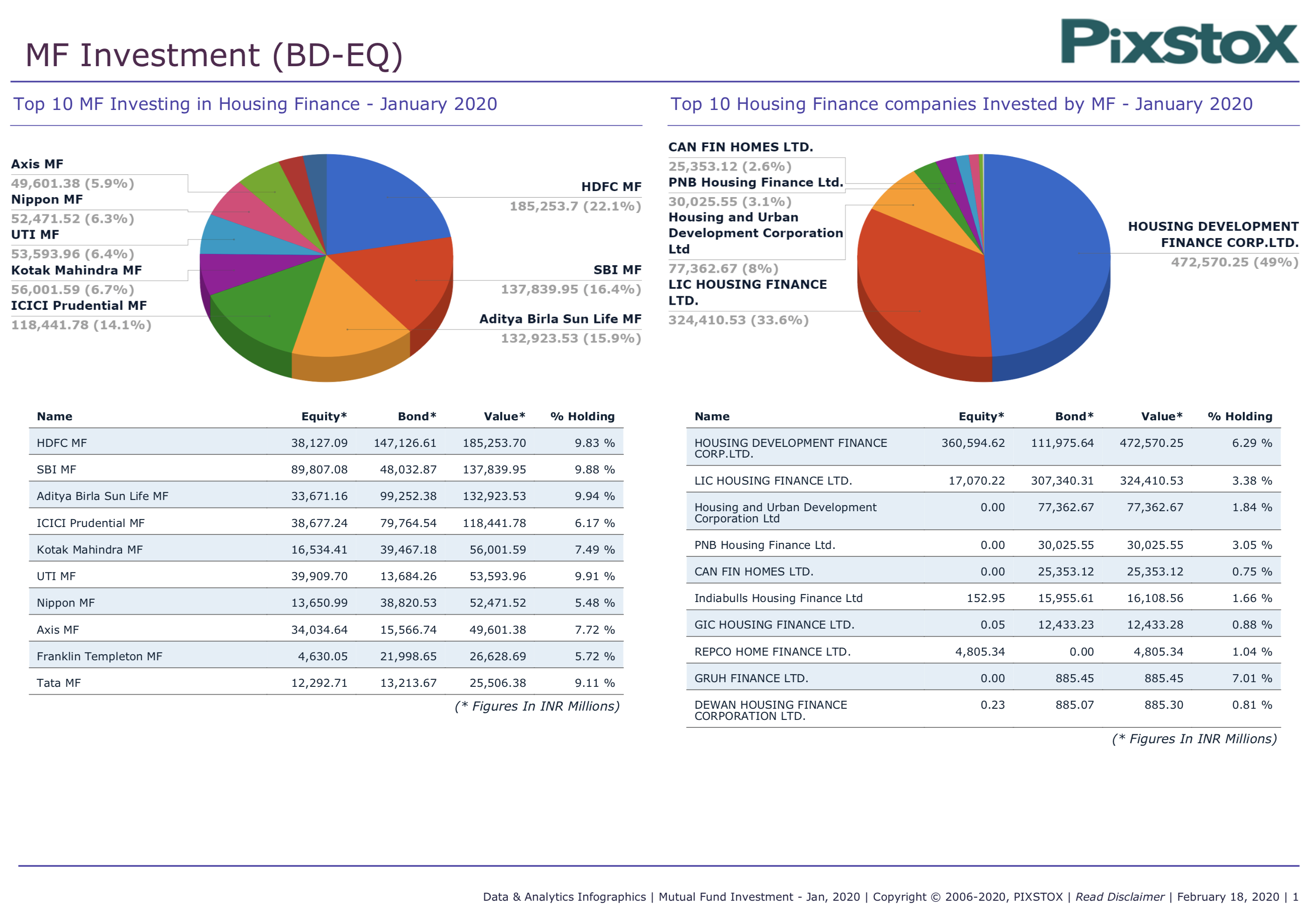Click the 'MF Investment (BD-EQ)' title

[x=214, y=55]
